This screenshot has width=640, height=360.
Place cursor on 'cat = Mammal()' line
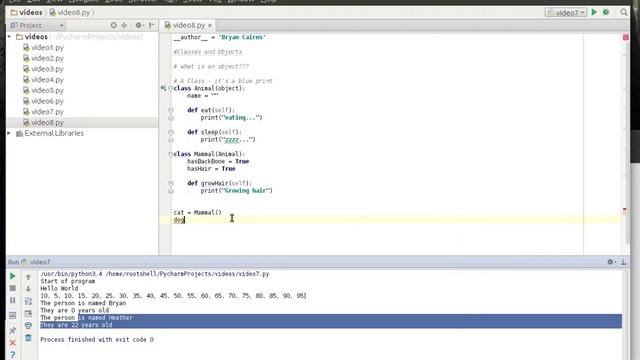[x=198, y=212]
